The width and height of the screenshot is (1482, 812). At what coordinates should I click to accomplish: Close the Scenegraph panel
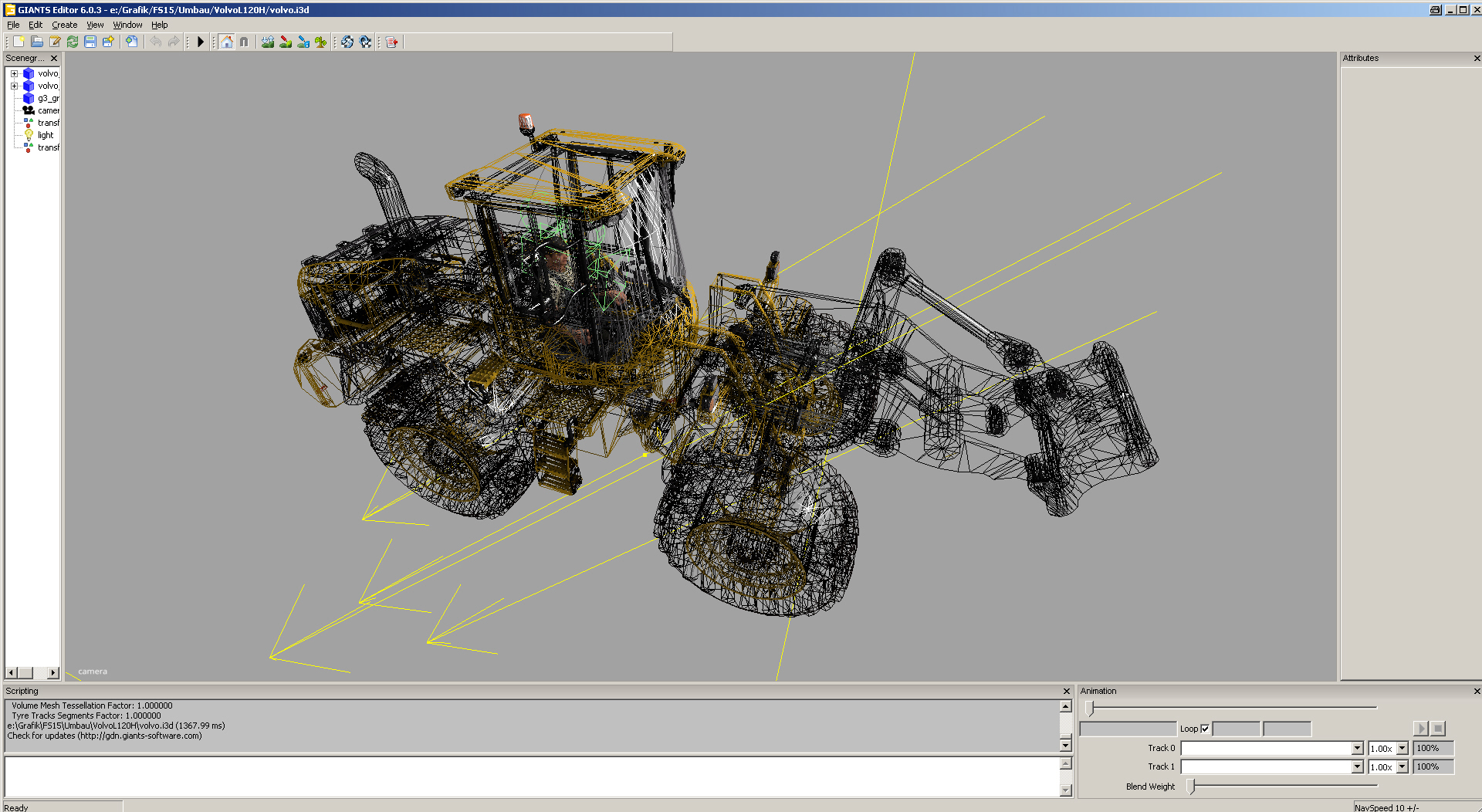pyautogui.click(x=54, y=58)
